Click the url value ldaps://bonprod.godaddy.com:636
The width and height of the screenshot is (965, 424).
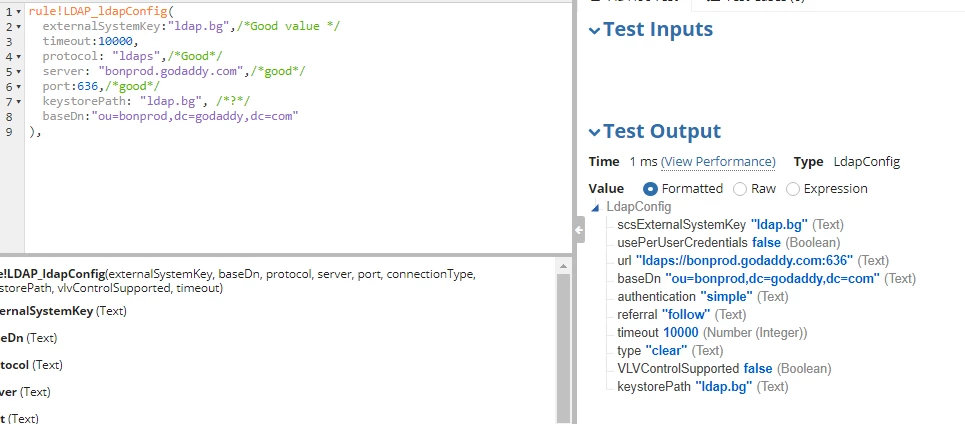(x=745, y=260)
